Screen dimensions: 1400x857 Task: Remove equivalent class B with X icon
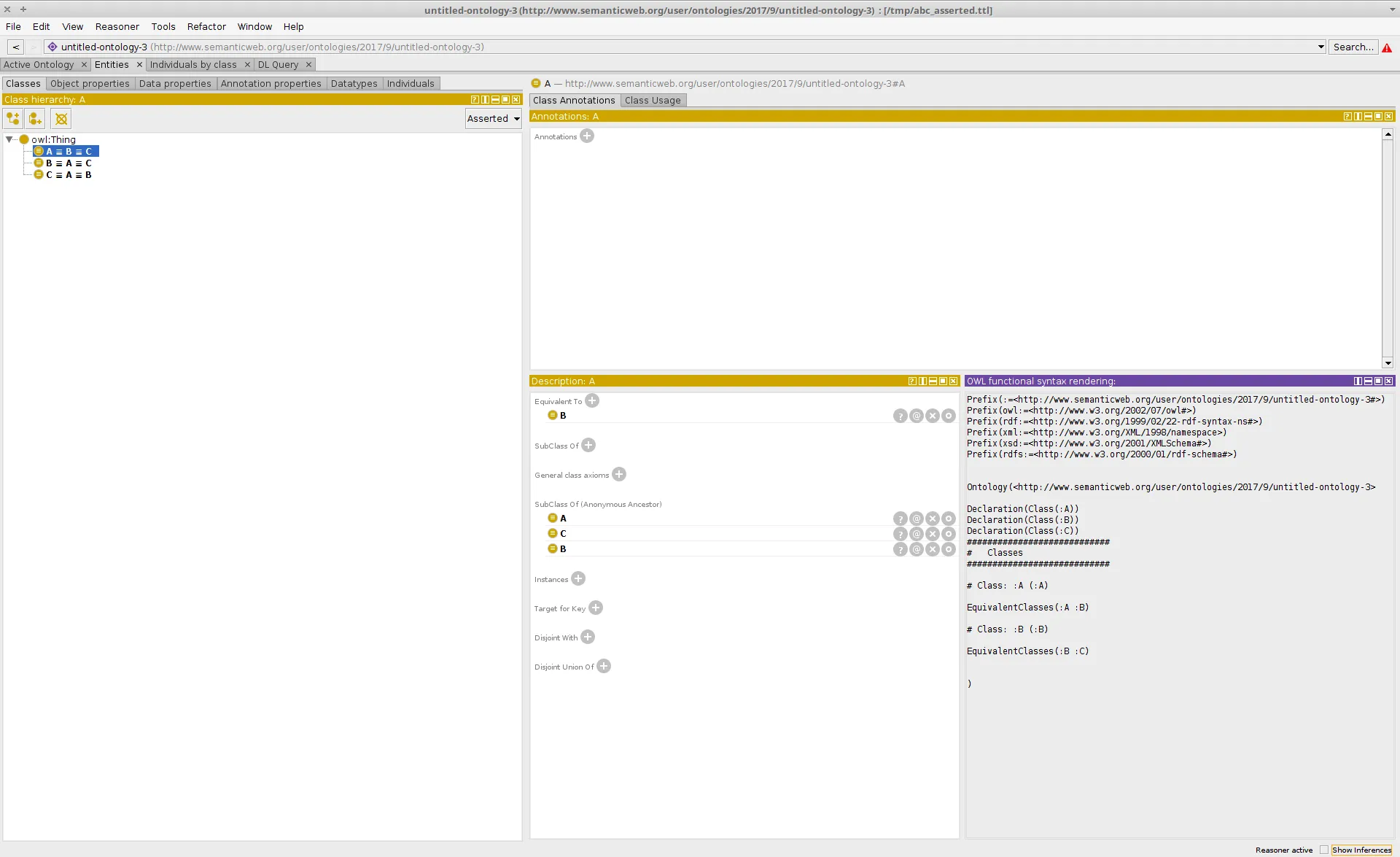coord(933,416)
